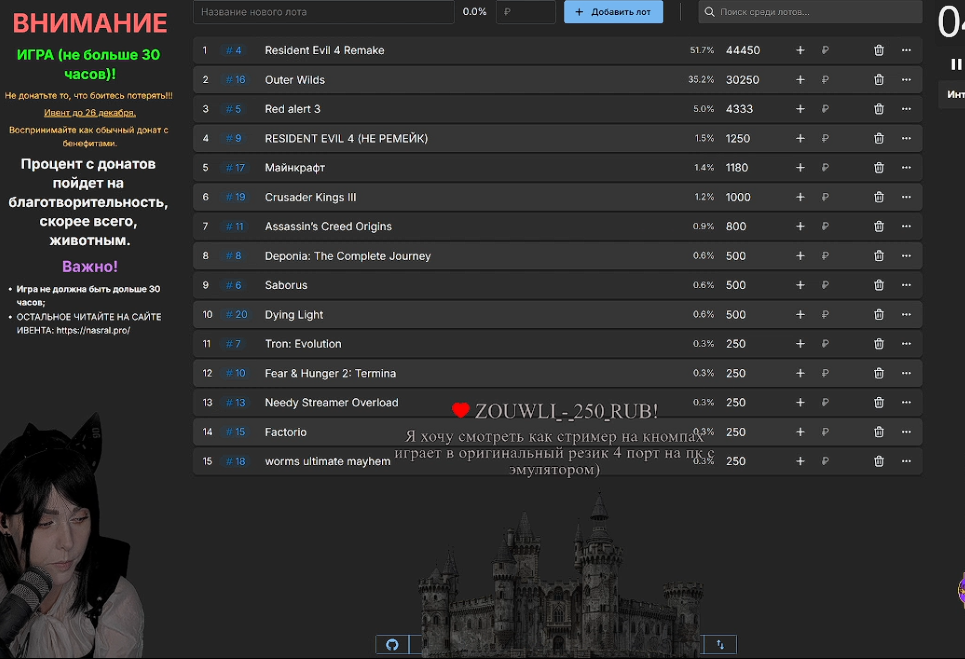The width and height of the screenshot is (965, 659).
Task: Open three-dot menu for worms ultimate mayhem
Action: coord(906,461)
